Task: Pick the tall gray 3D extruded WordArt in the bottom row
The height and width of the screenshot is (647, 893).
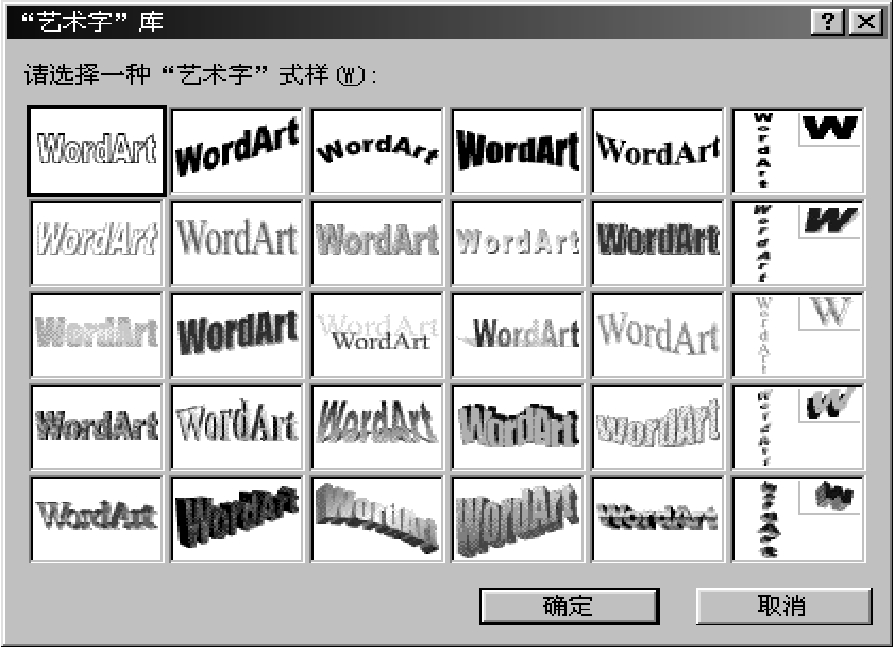Action: tap(518, 519)
